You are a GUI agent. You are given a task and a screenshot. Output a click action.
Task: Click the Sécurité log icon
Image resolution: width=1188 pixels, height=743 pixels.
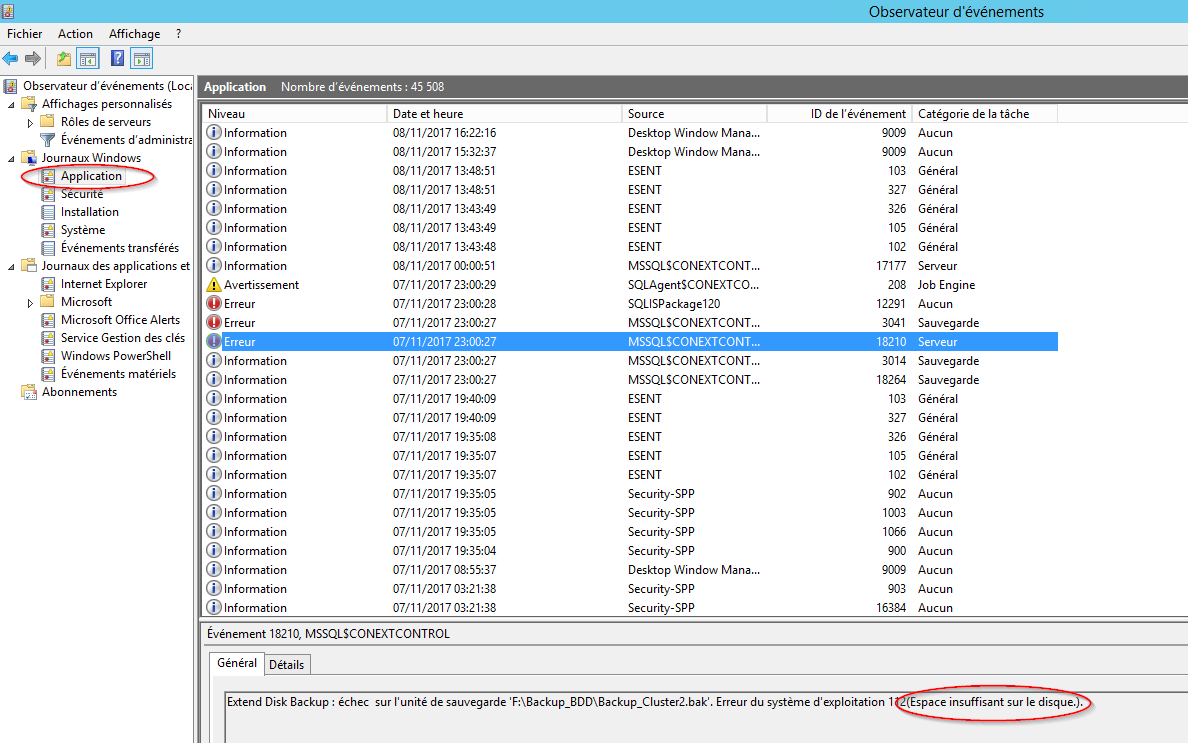click(x=48, y=194)
